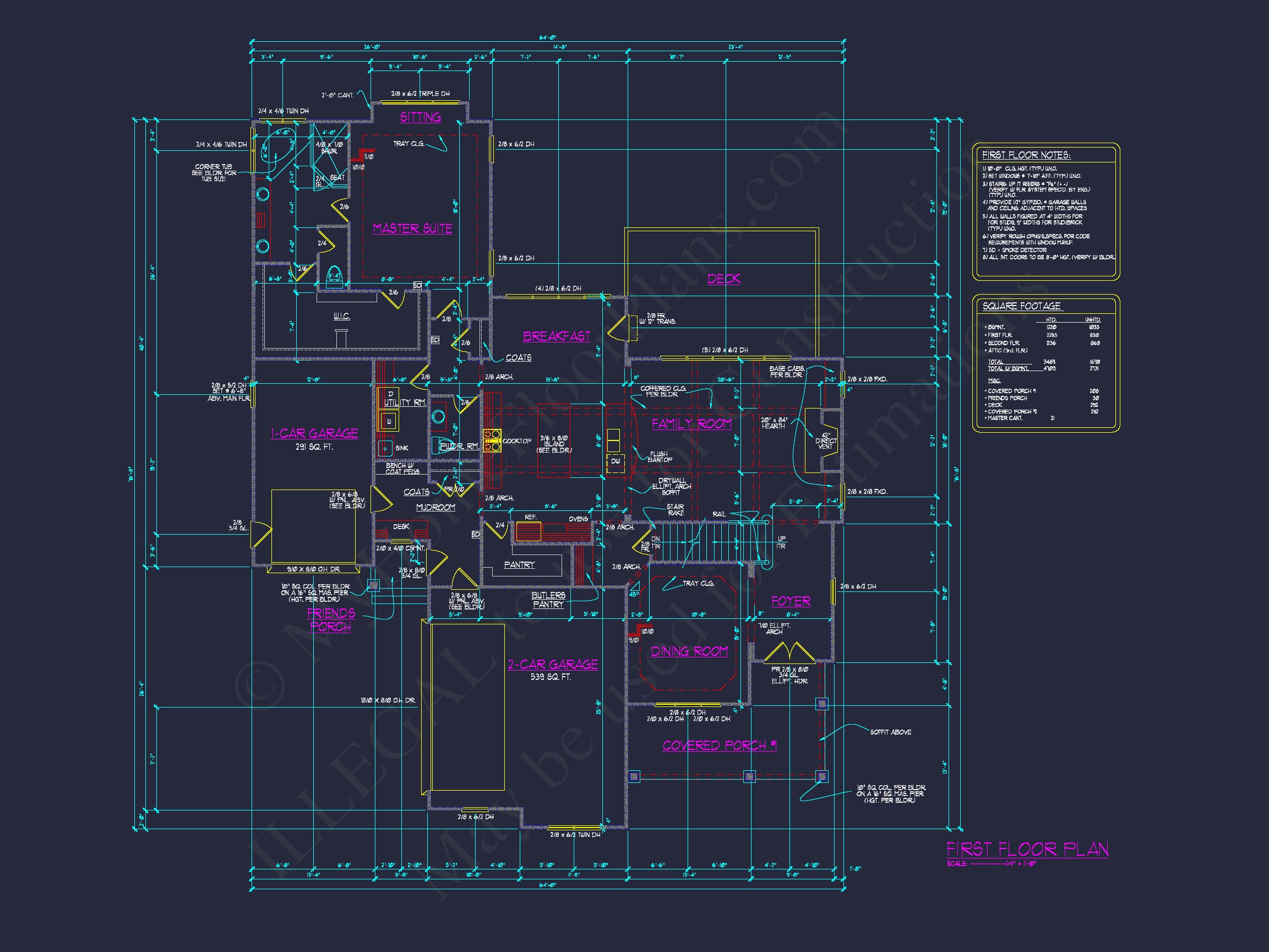Viewport: 1269px width, 952px height.
Task: Select the COOKTOP label in kitchen
Action: [517, 440]
